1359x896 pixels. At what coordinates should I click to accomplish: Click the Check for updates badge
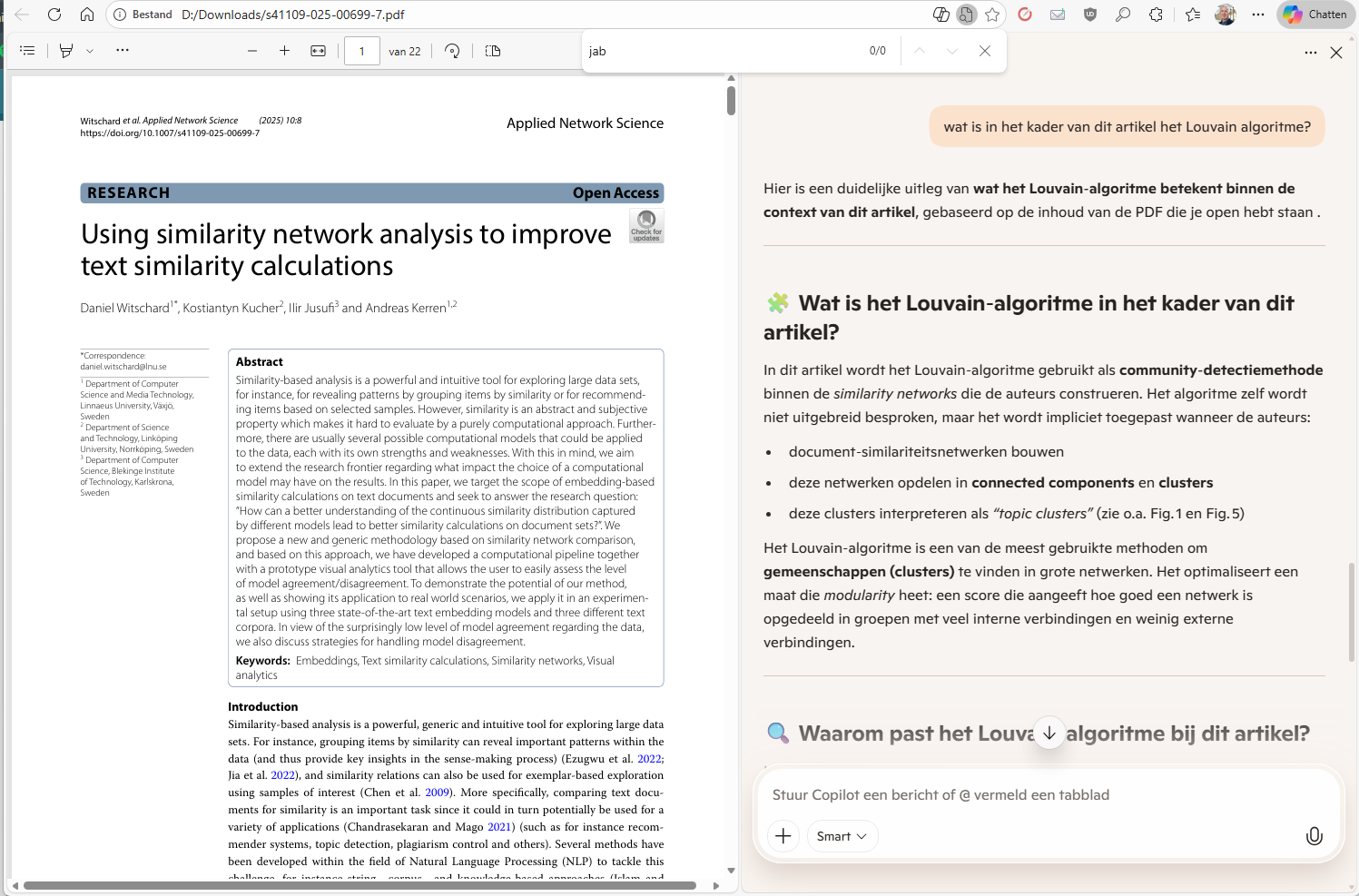pyautogui.click(x=646, y=225)
